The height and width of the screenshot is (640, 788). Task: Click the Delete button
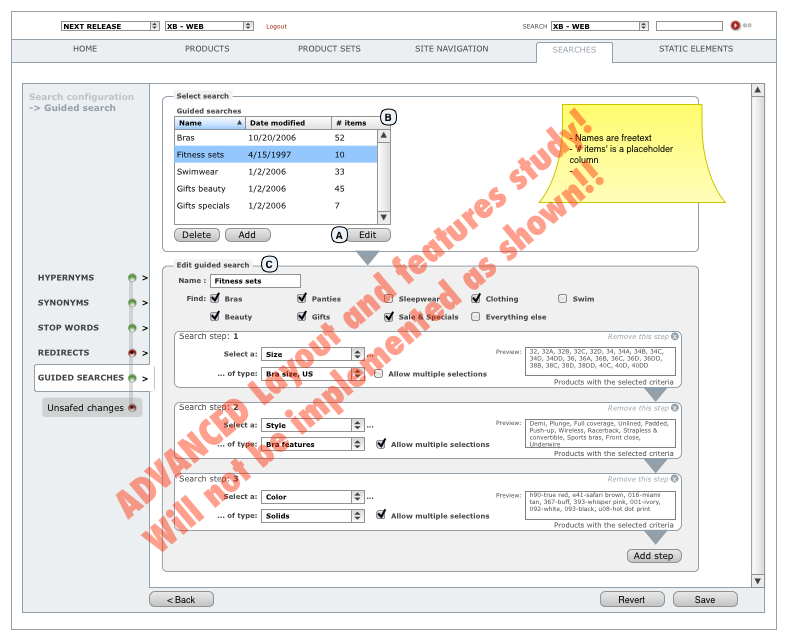click(196, 235)
